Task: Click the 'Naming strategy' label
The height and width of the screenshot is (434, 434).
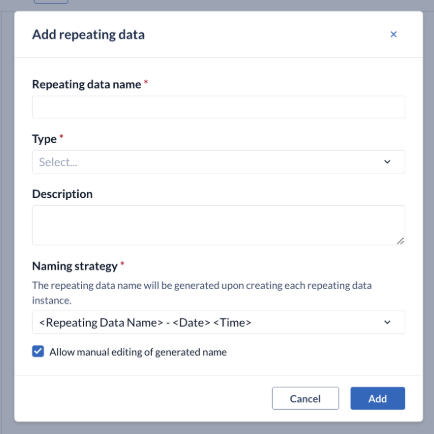Action: (75, 266)
